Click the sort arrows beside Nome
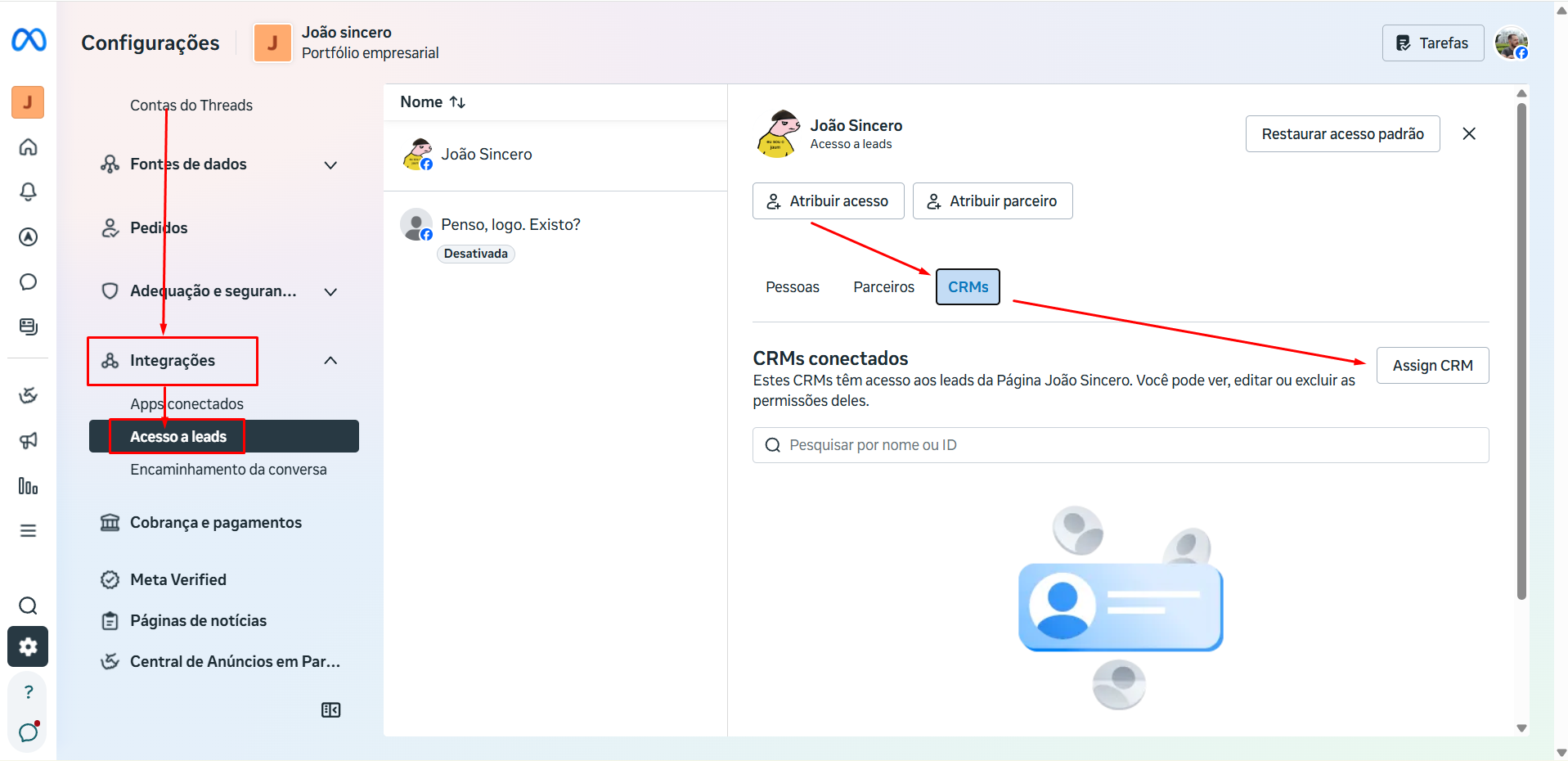Screen dimensions: 1568x761 coord(457,102)
